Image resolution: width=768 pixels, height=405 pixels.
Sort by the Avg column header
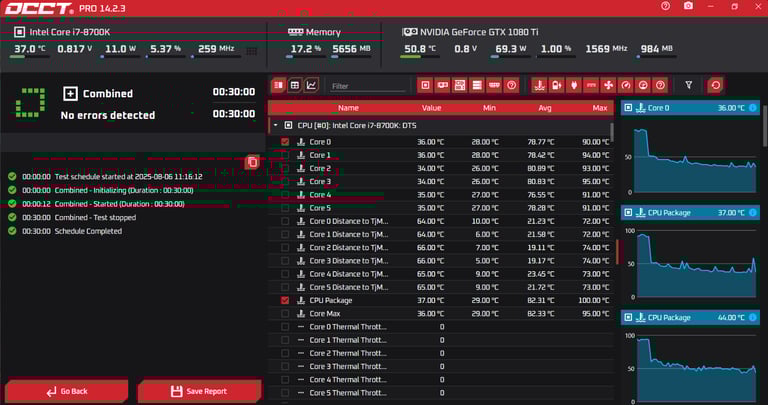pyautogui.click(x=545, y=108)
